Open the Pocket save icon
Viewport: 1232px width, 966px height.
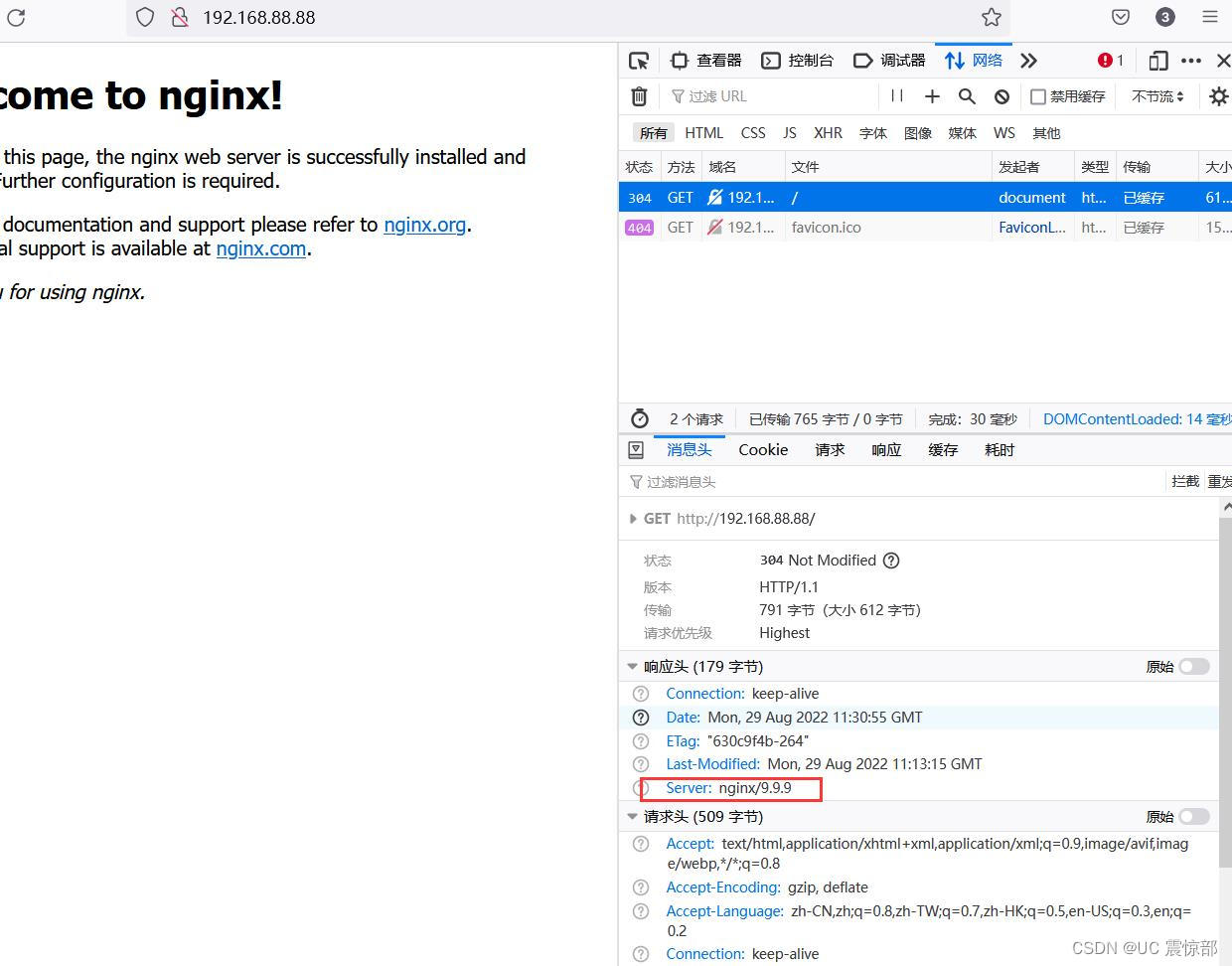(x=1121, y=17)
